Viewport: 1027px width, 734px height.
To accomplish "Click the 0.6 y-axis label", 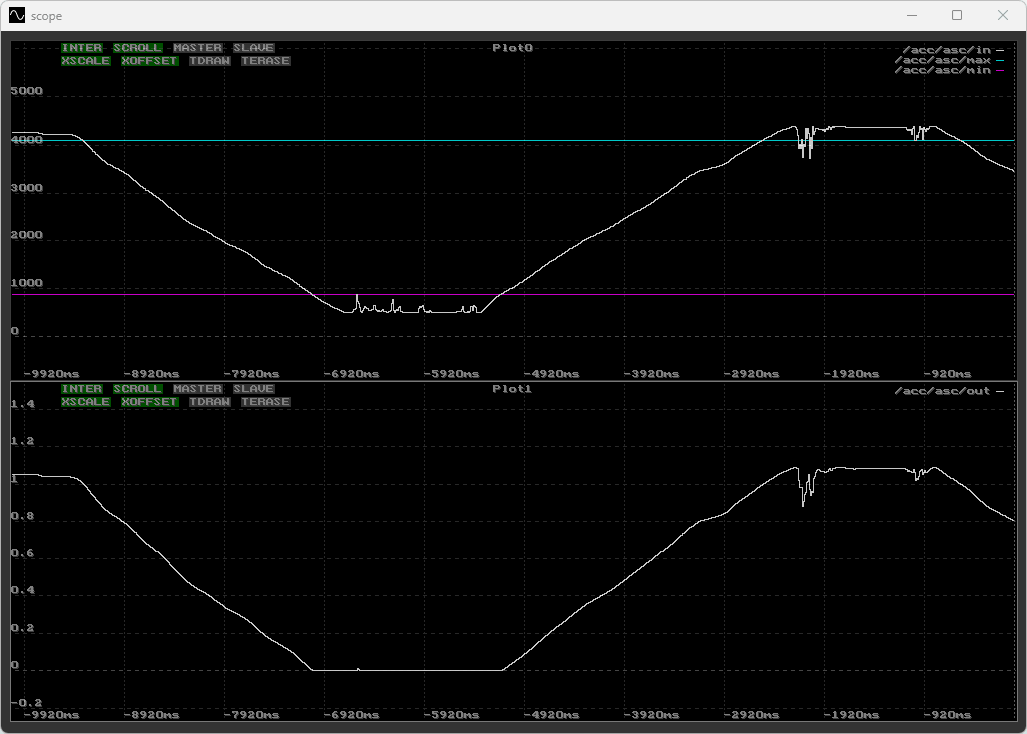I will click(x=23, y=553).
